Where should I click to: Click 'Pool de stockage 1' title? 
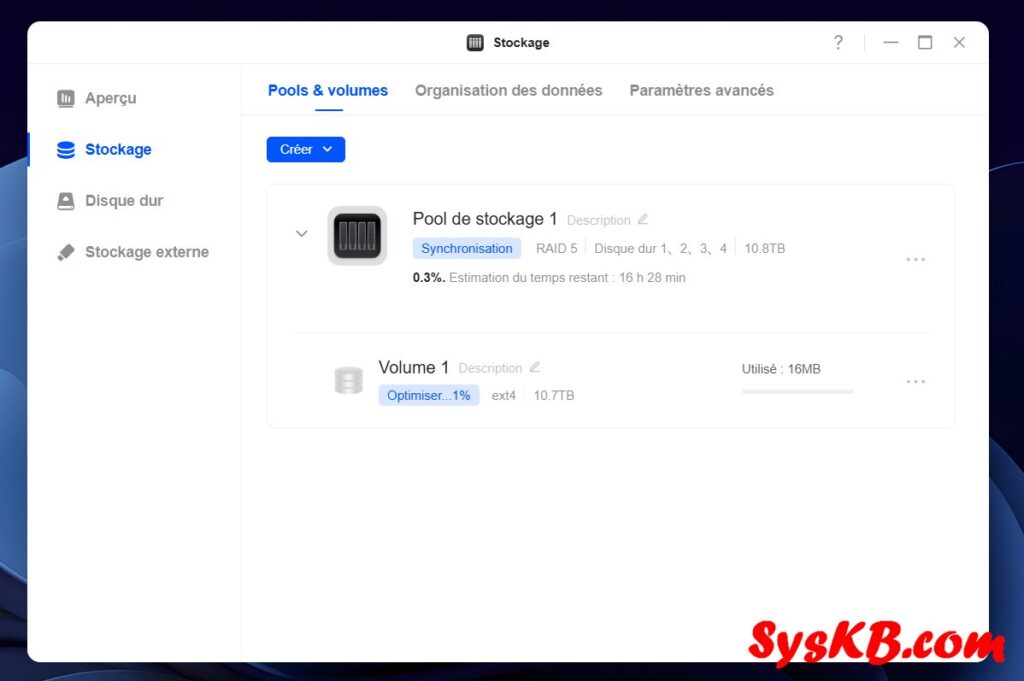pyautogui.click(x=485, y=219)
